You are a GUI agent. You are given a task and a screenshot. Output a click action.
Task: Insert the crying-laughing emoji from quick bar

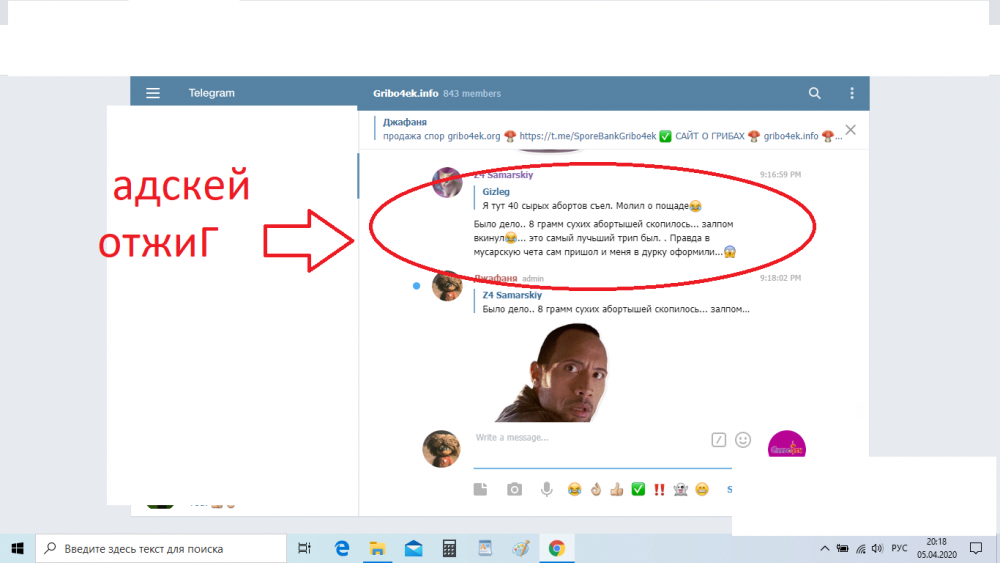point(575,489)
